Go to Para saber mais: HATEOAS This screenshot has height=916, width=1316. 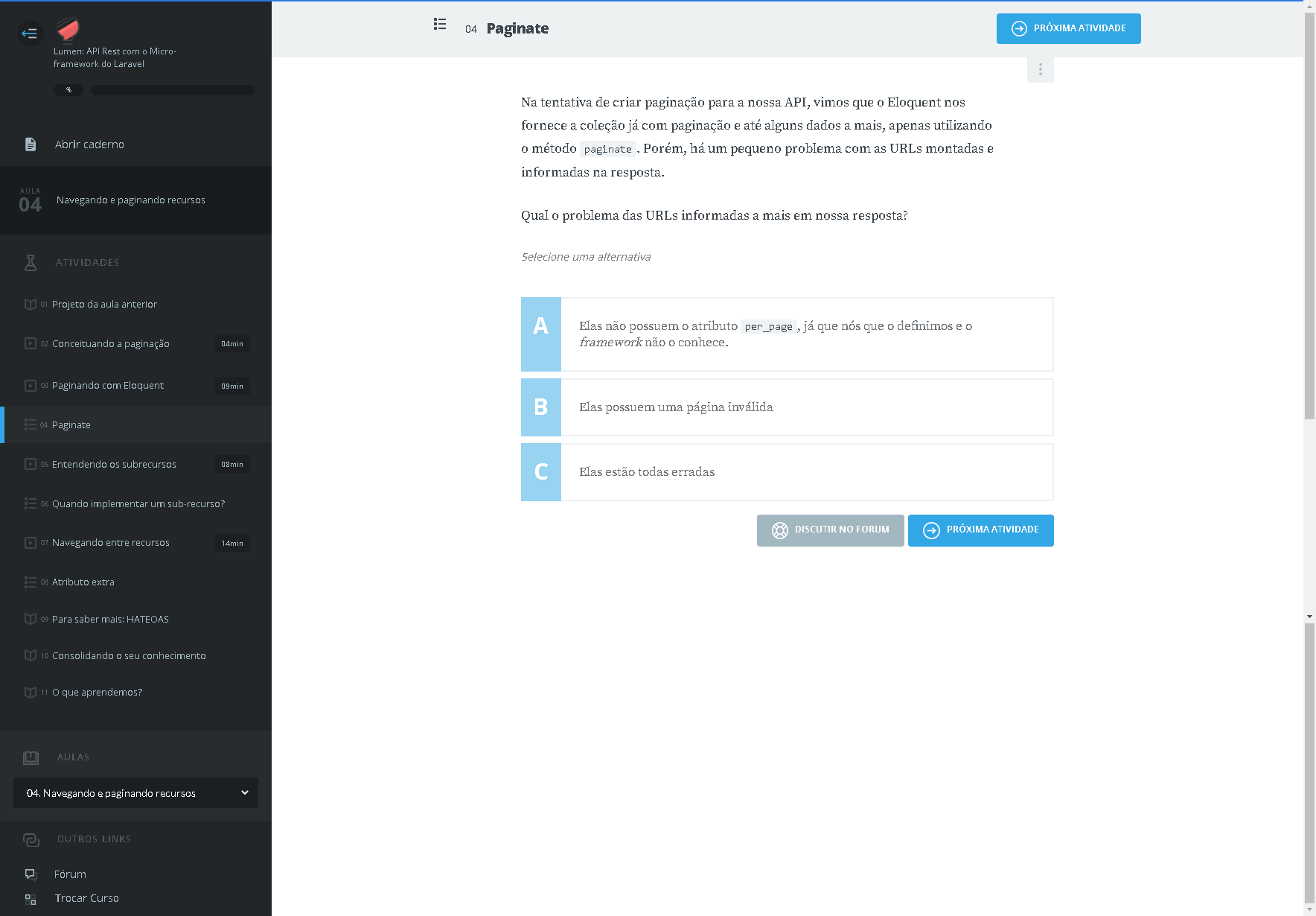(x=110, y=620)
